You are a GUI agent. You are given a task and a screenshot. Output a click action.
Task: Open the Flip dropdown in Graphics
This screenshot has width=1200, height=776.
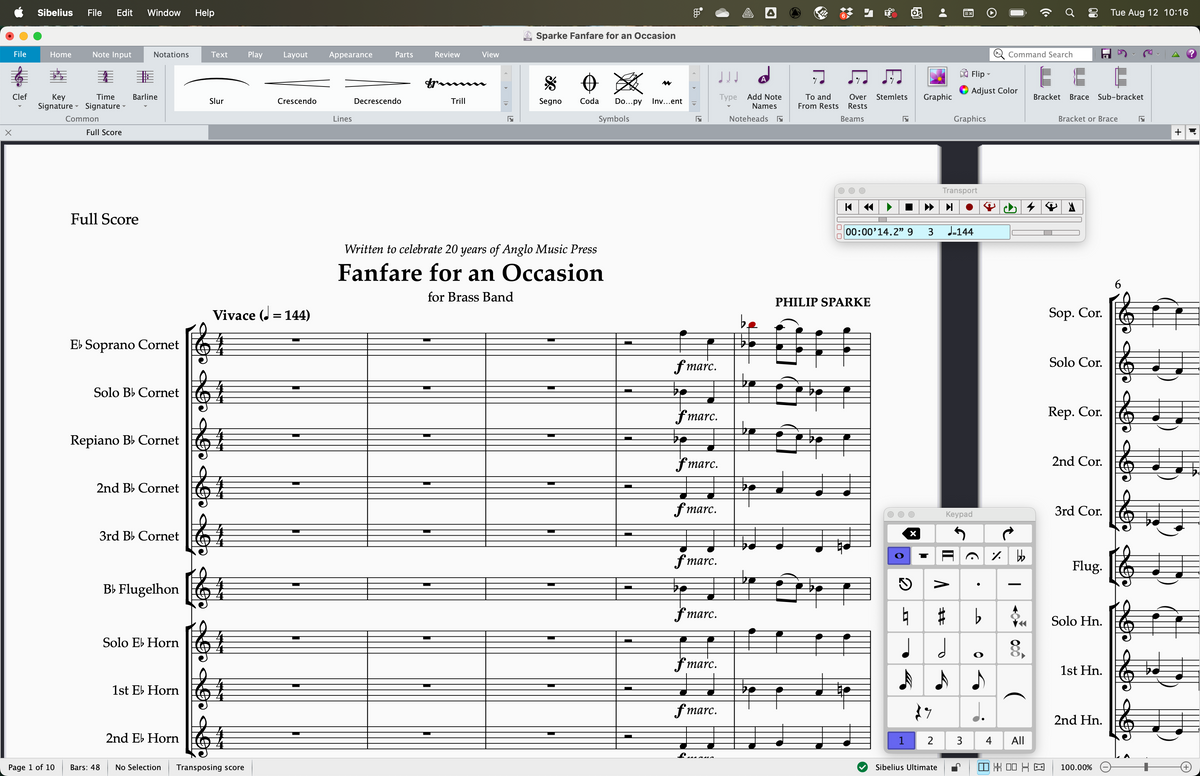pos(974,74)
